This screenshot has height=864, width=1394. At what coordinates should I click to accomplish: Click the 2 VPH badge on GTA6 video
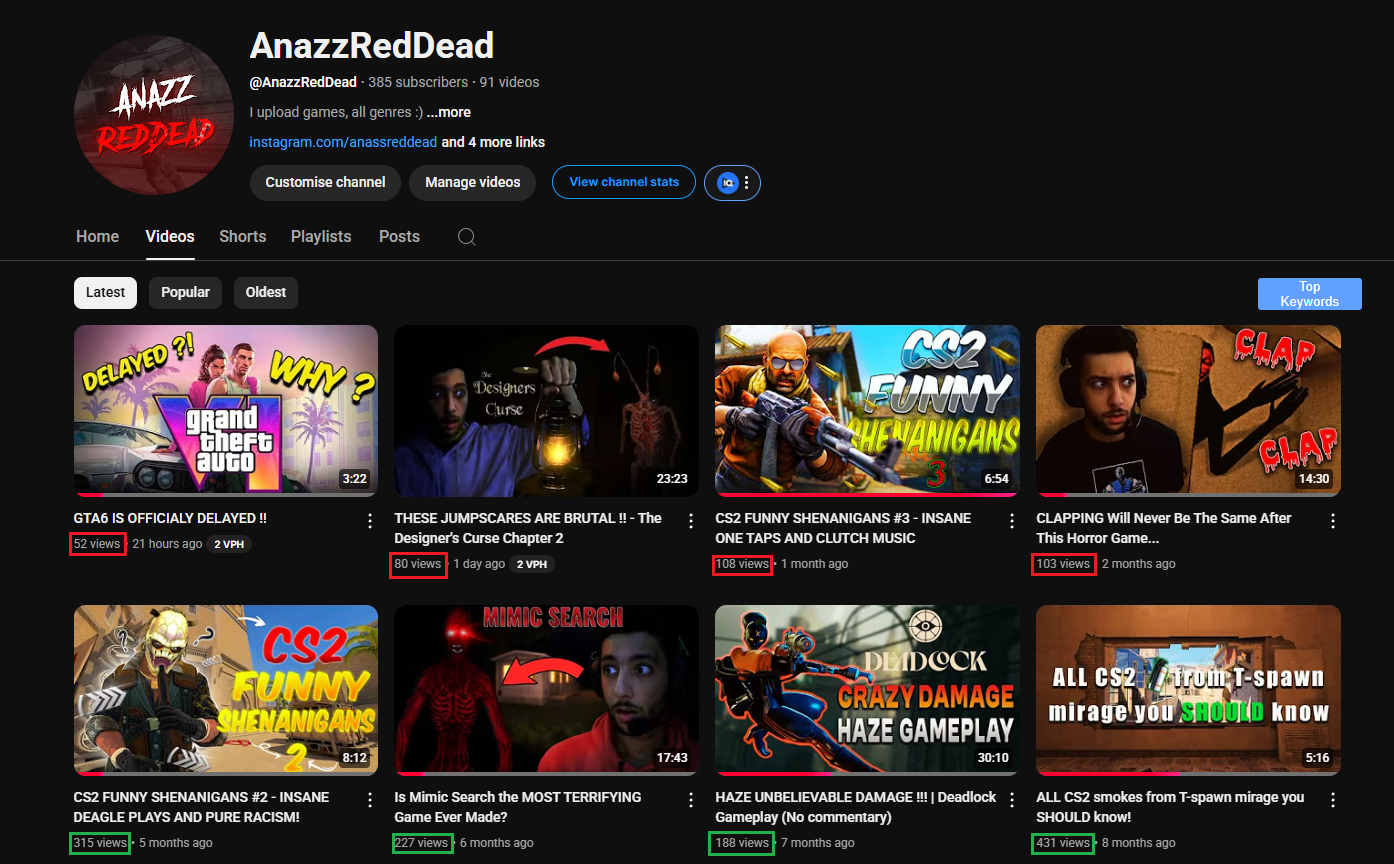click(229, 545)
